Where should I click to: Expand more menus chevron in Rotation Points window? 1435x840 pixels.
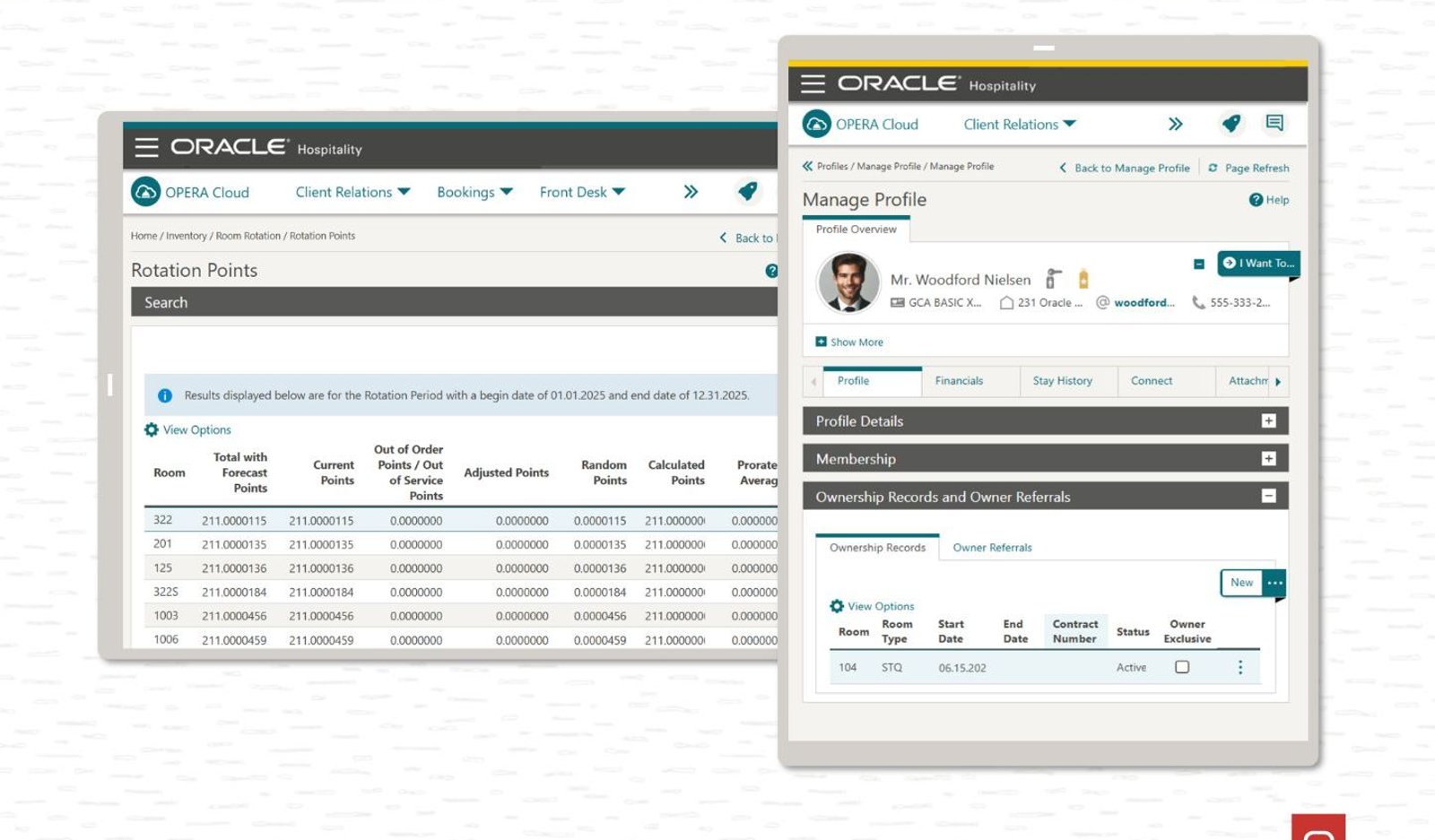point(691,192)
